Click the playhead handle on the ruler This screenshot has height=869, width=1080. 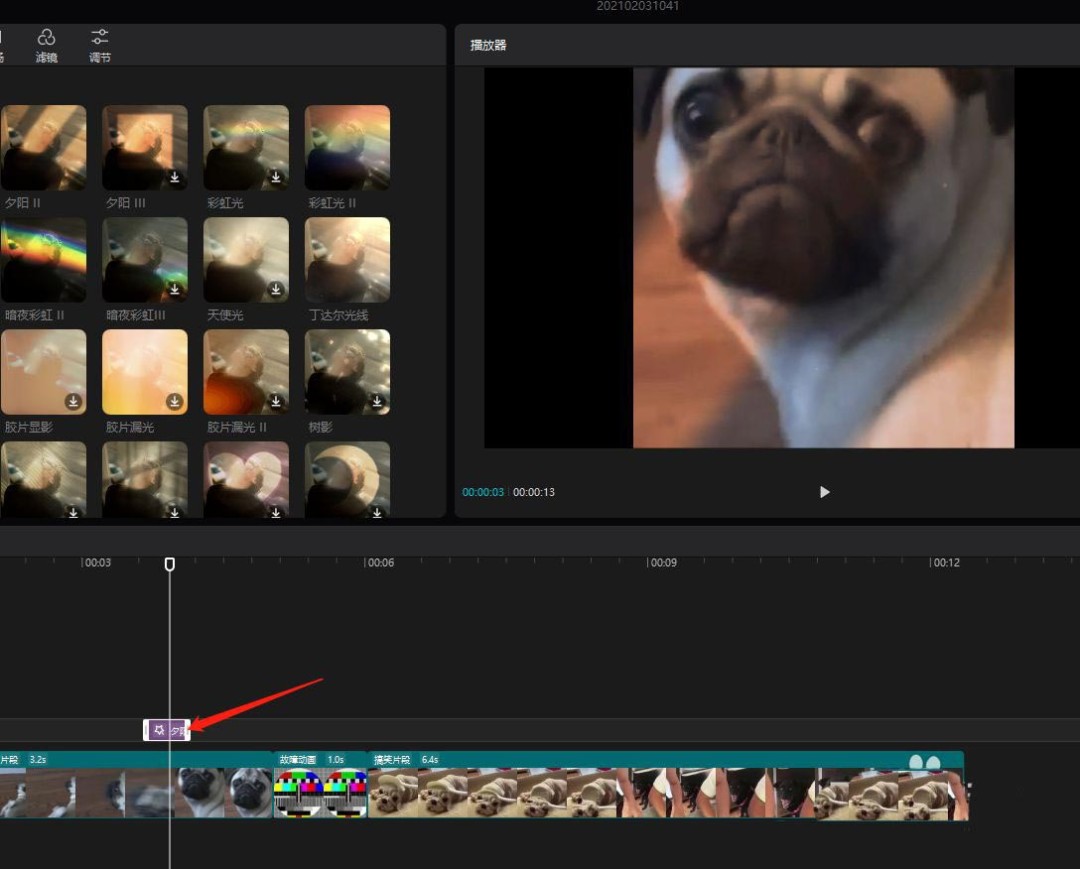[x=170, y=564]
